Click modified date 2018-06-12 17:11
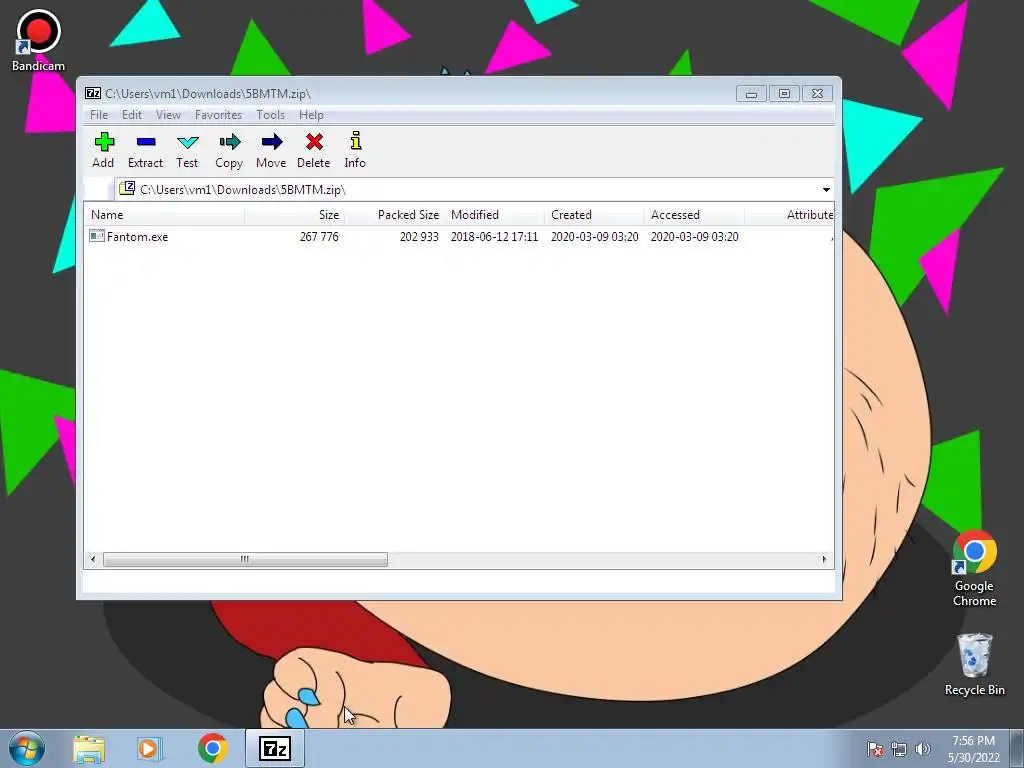The height and width of the screenshot is (768, 1024). coord(494,236)
